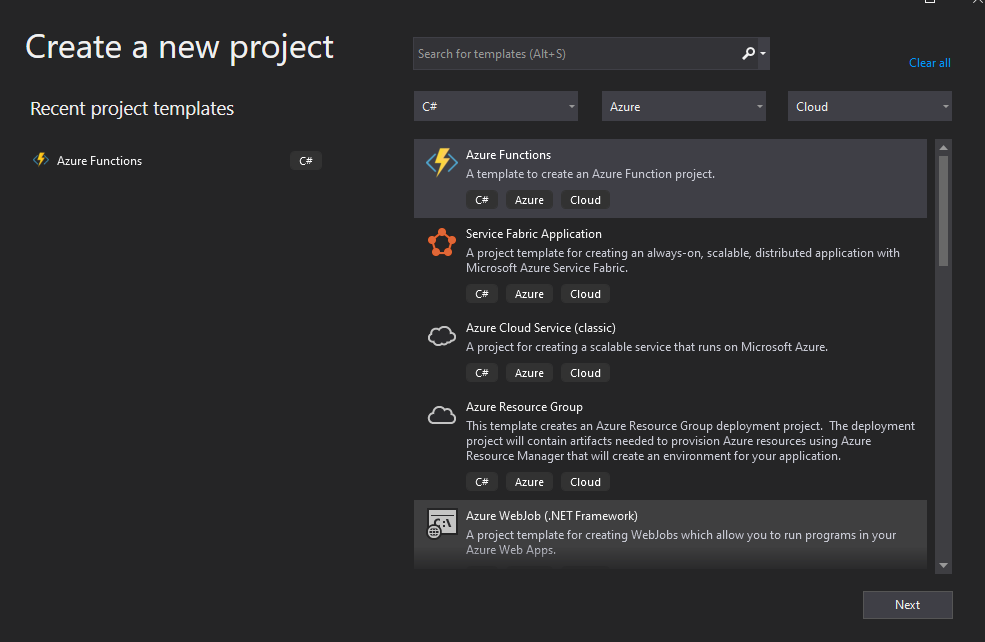Click the Azure Resource Group cloud icon

point(442,415)
